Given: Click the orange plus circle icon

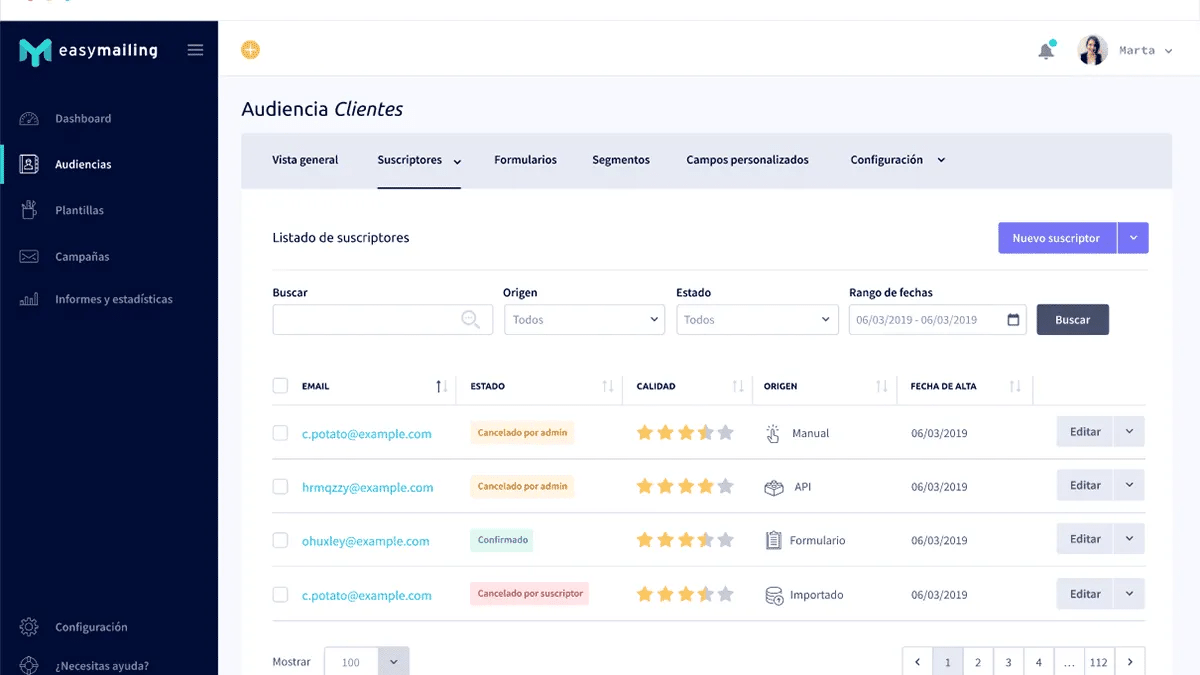Looking at the screenshot, I should pyautogui.click(x=250, y=50).
